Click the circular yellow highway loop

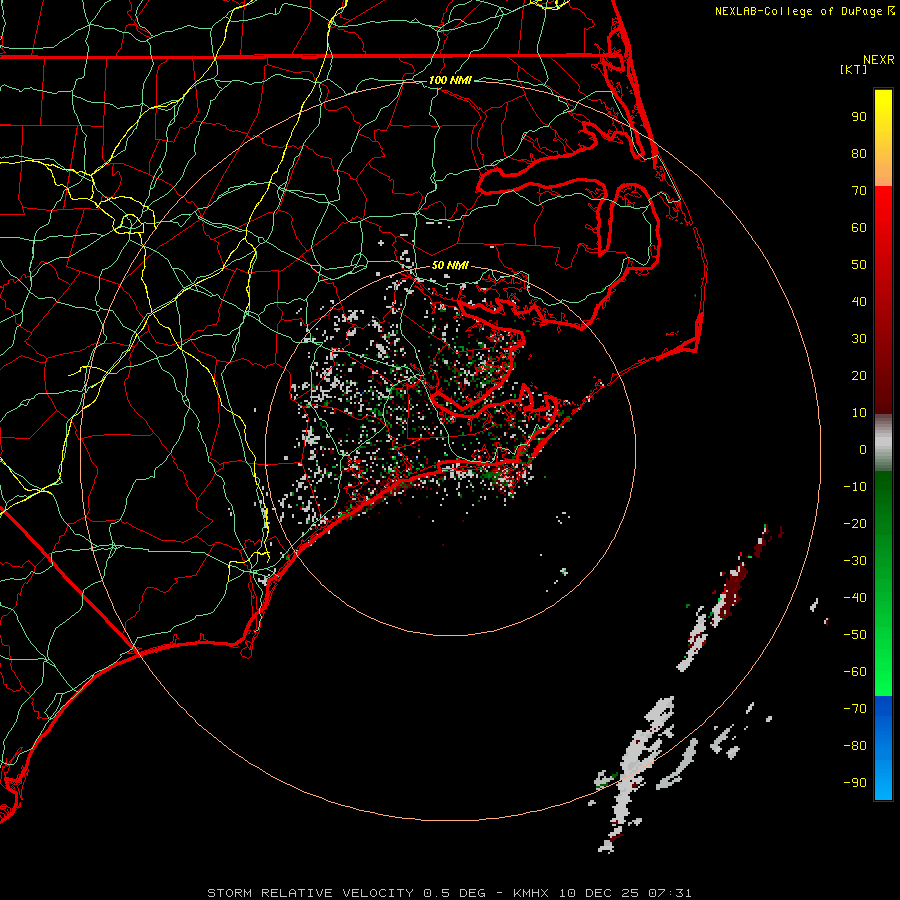(130, 222)
